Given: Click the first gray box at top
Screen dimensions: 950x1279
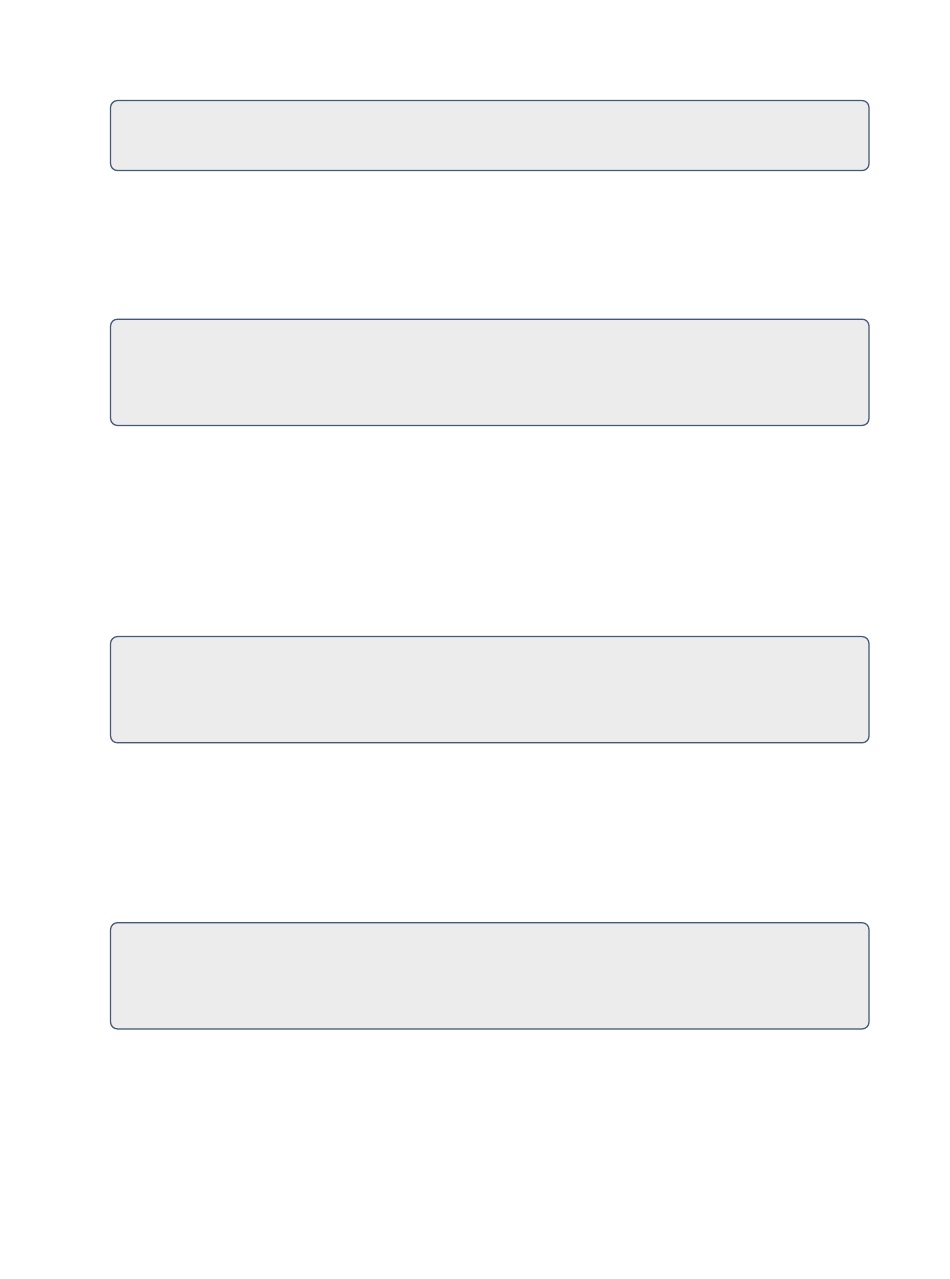Looking at the screenshot, I should [x=489, y=135].
